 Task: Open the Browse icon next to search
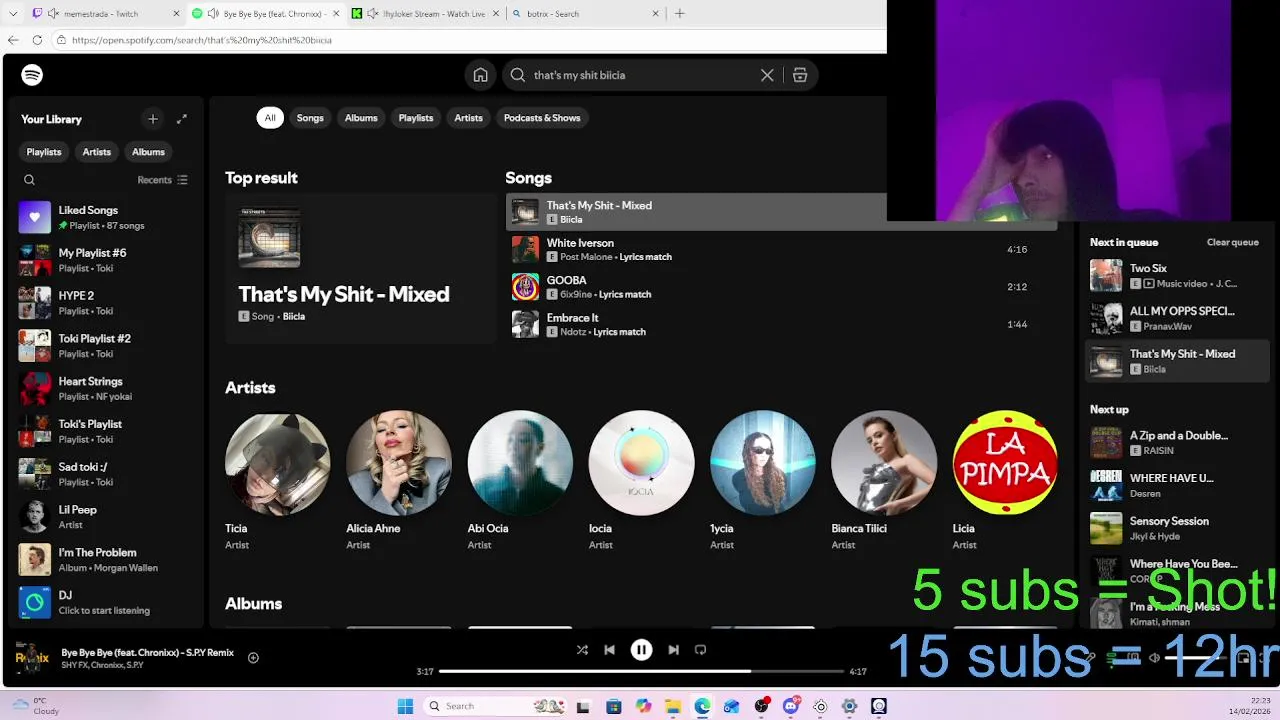coord(800,75)
